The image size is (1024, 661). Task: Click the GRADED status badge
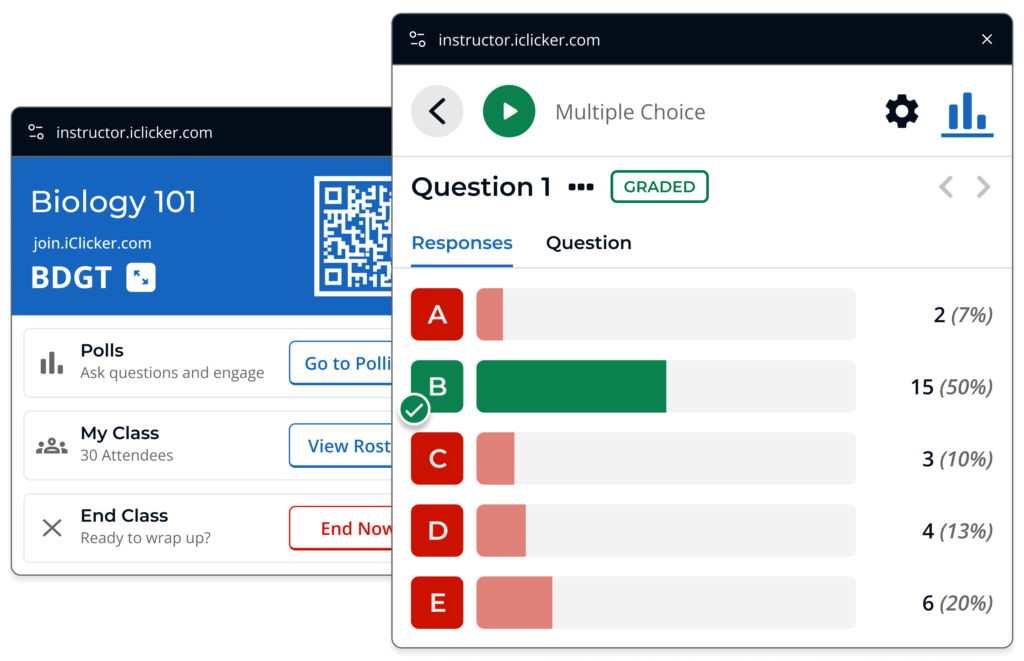point(659,187)
